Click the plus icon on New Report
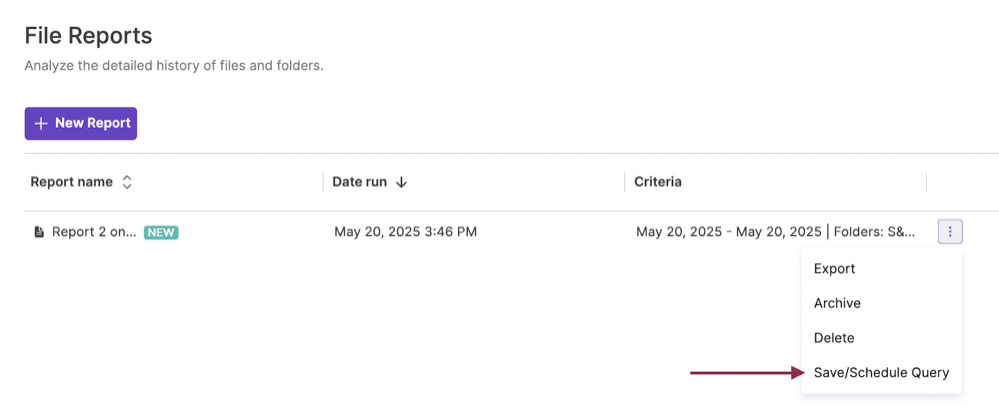The width and height of the screenshot is (999, 407). pyautogui.click(x=41, y=123)
